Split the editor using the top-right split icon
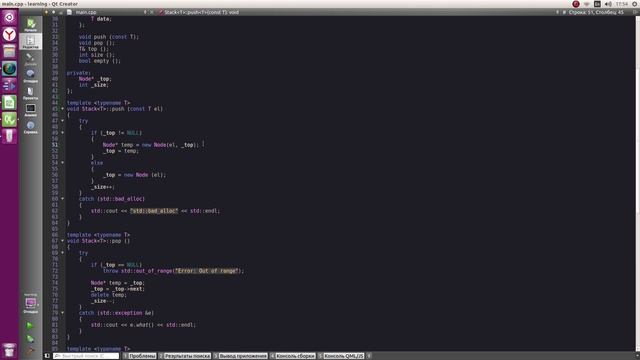 [635, 12]
